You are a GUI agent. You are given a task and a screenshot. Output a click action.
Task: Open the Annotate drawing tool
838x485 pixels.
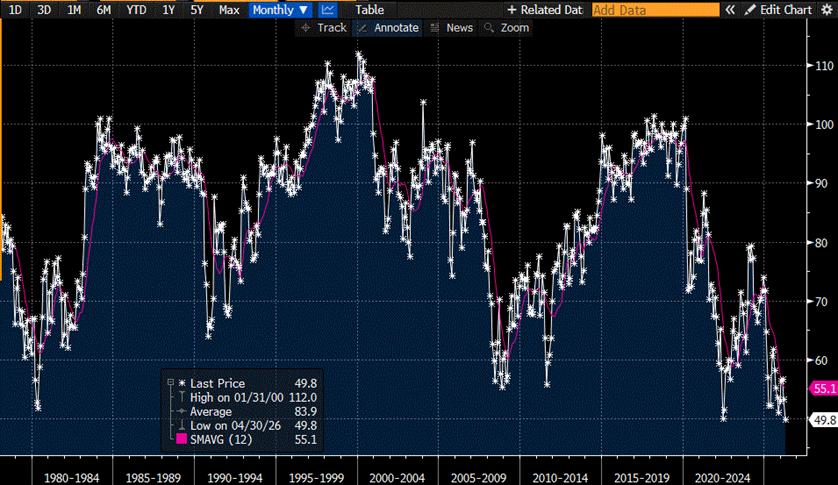pyautogui.click(x=388, y=28)
